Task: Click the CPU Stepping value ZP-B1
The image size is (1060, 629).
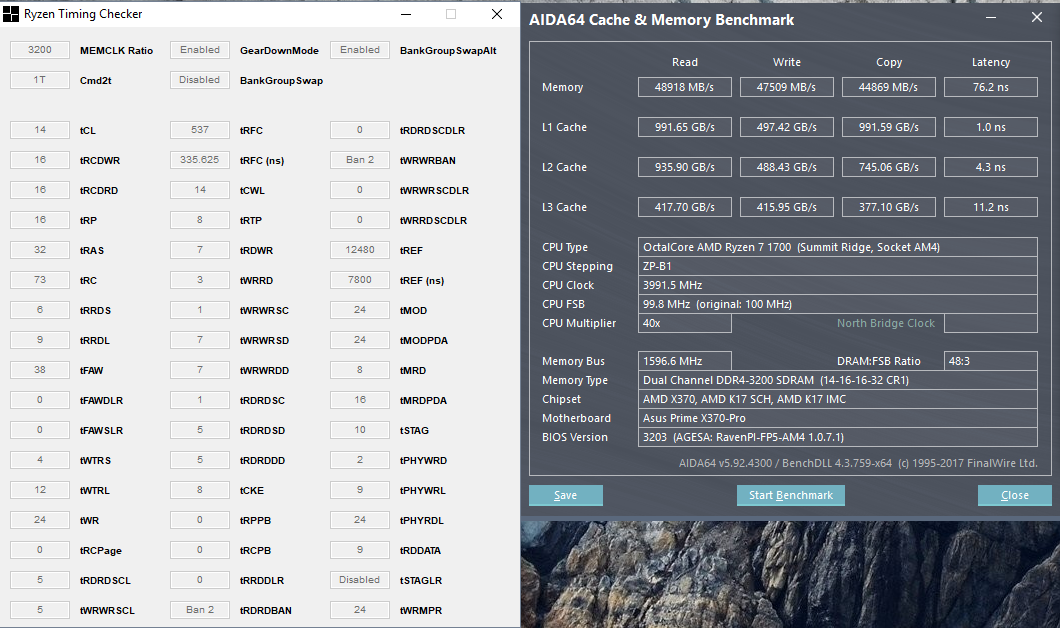Action: (x=838, y=266)
